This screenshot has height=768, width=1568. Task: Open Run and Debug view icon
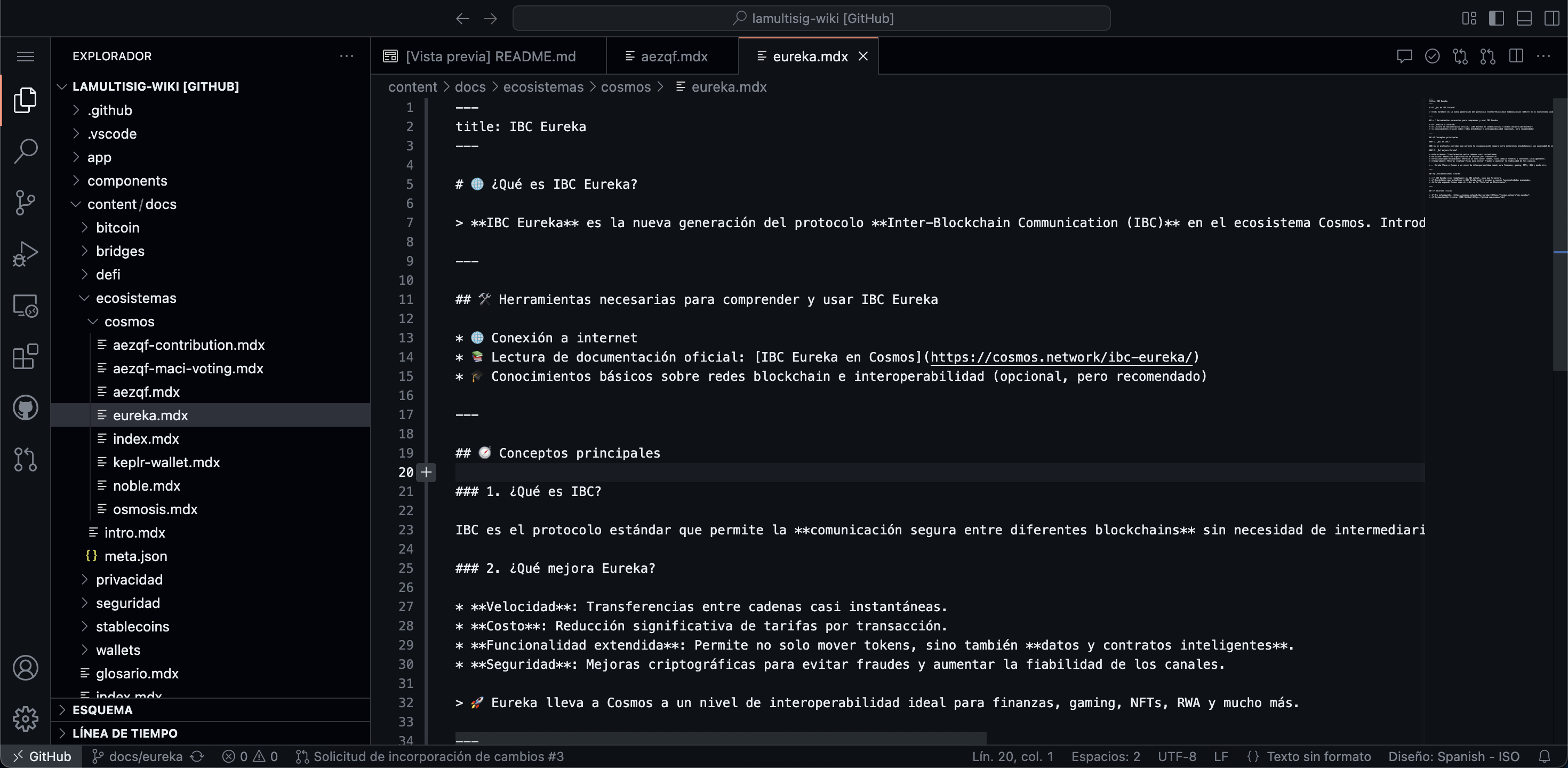coord(25,254)
